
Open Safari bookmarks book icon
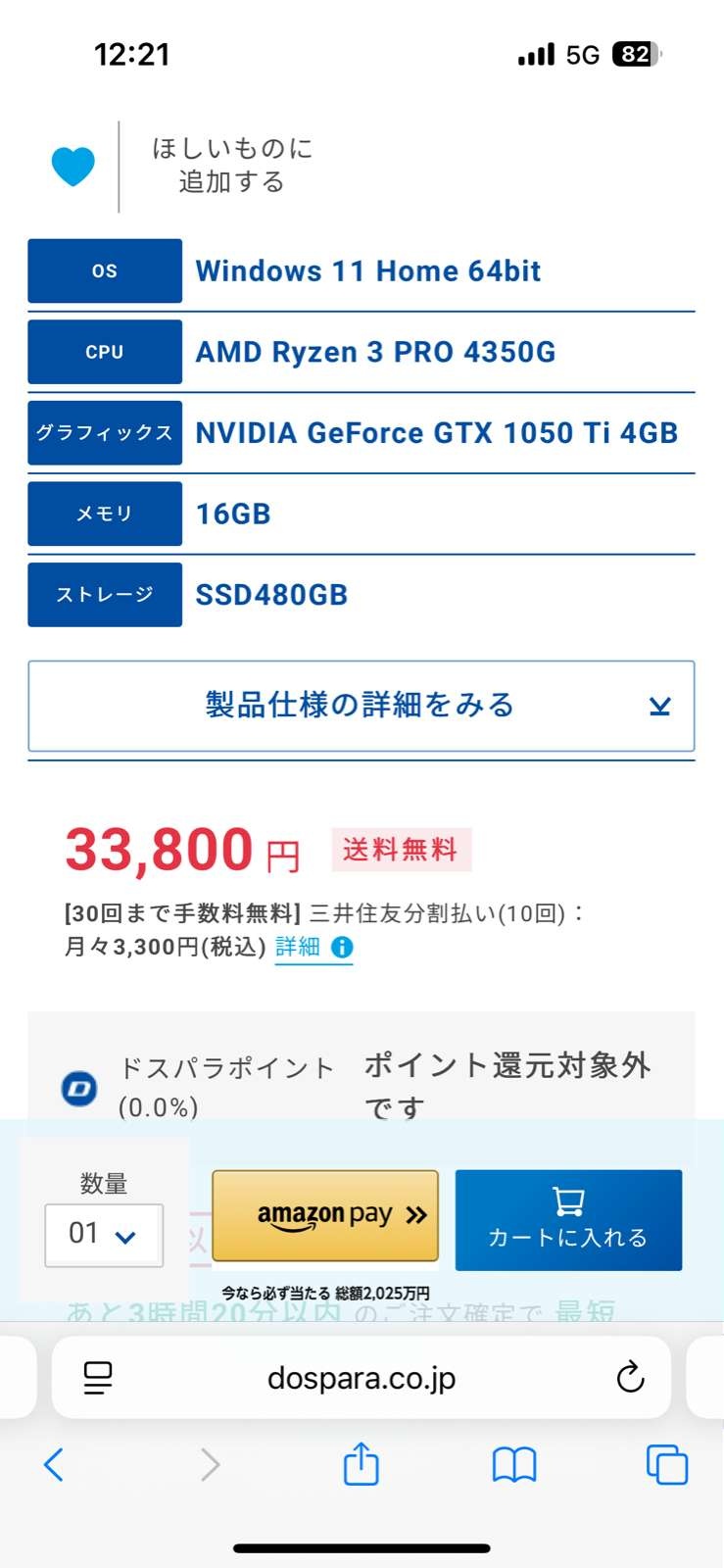(x=514, y=1465)
